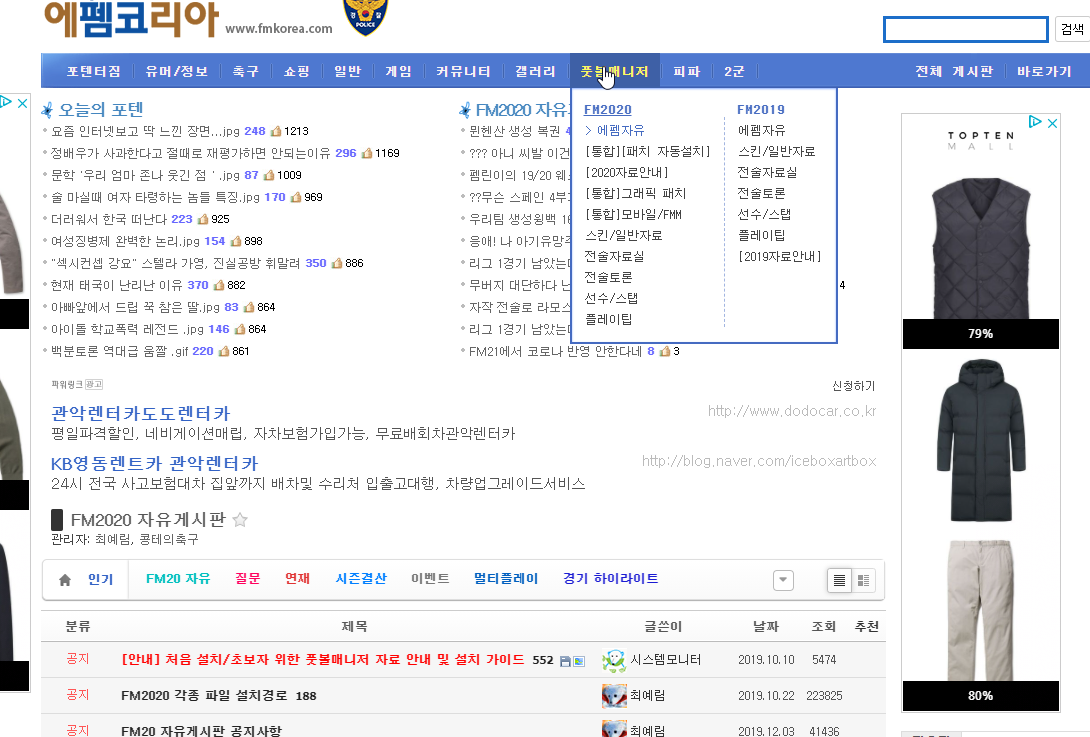Image resolution: width=1090 pixels, height=737 pixels.
Task: Open 커뮤니티 menu item
Action: click(463, 72)
